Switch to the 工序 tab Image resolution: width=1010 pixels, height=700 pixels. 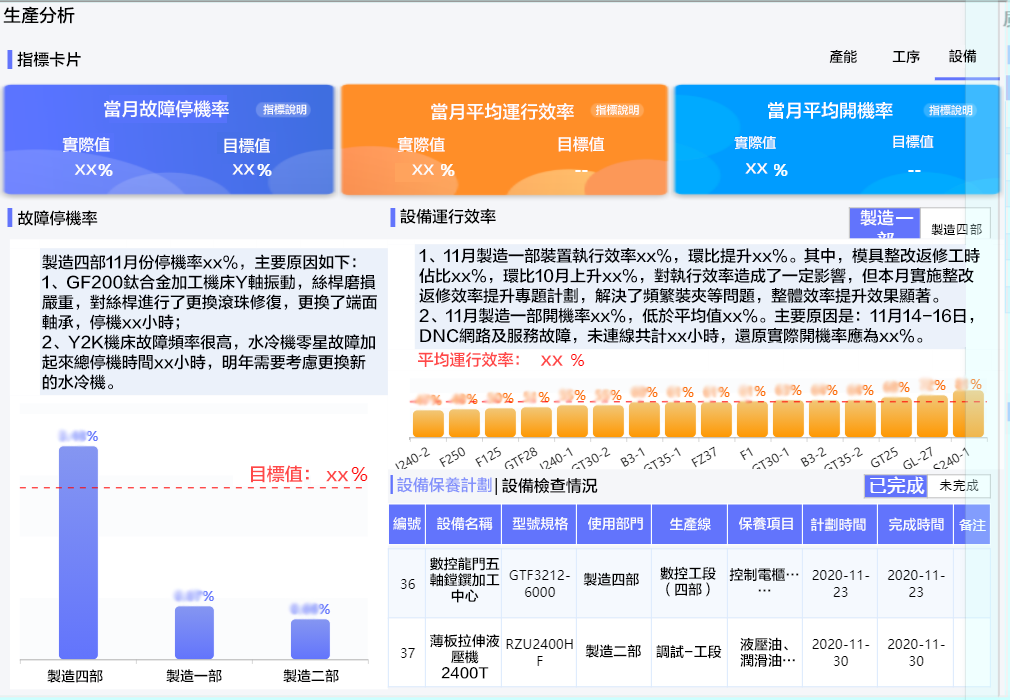[x=905, y=57]
